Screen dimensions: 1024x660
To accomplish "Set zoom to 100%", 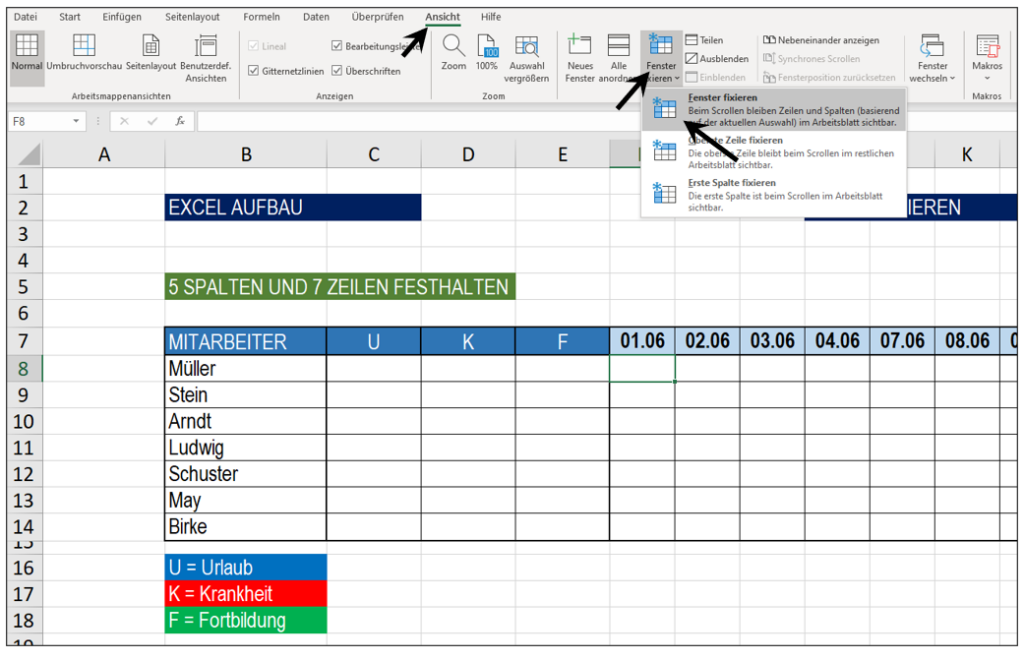I will (x=487, y=53).
